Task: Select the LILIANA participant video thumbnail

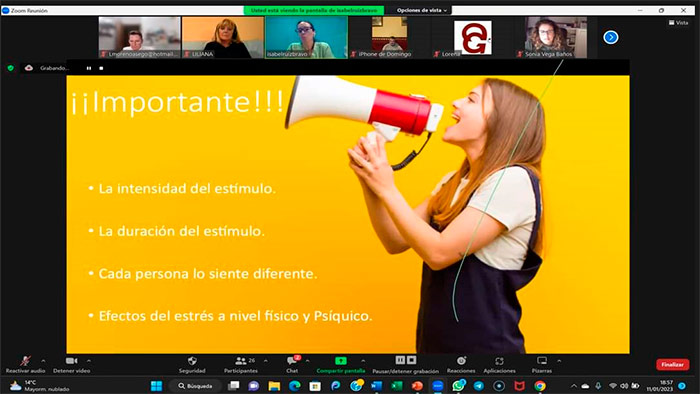Action: tap(223, 37)
